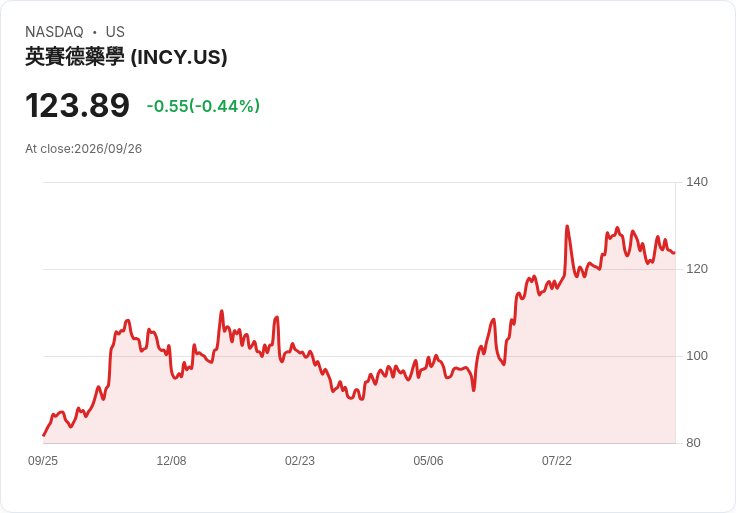
Task: Click the 120 price axis label
Action: coord(697,269)
